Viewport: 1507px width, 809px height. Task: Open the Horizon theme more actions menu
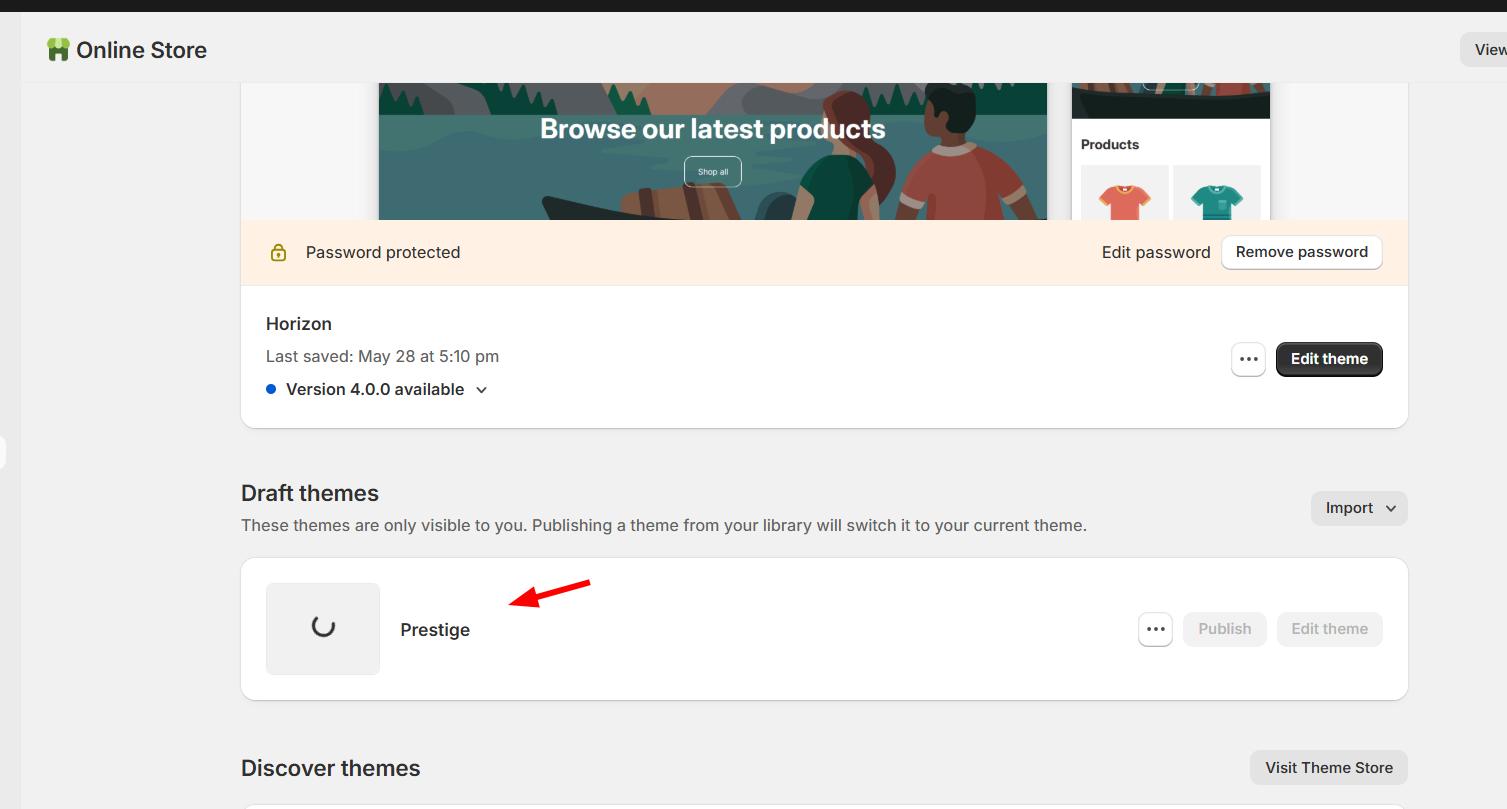tap(1248, 359)
